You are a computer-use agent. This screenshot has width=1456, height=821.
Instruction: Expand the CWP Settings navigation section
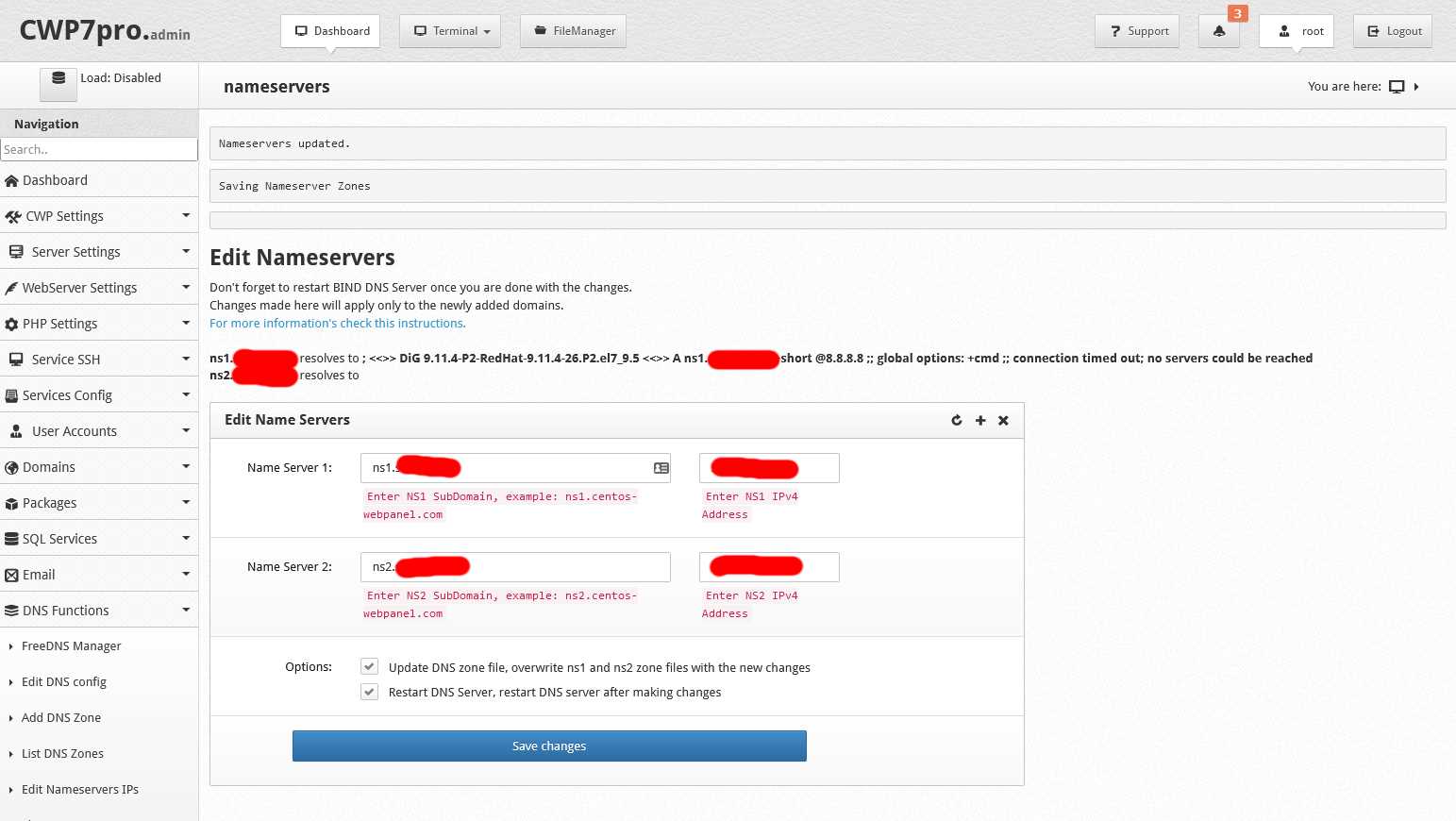99,216
